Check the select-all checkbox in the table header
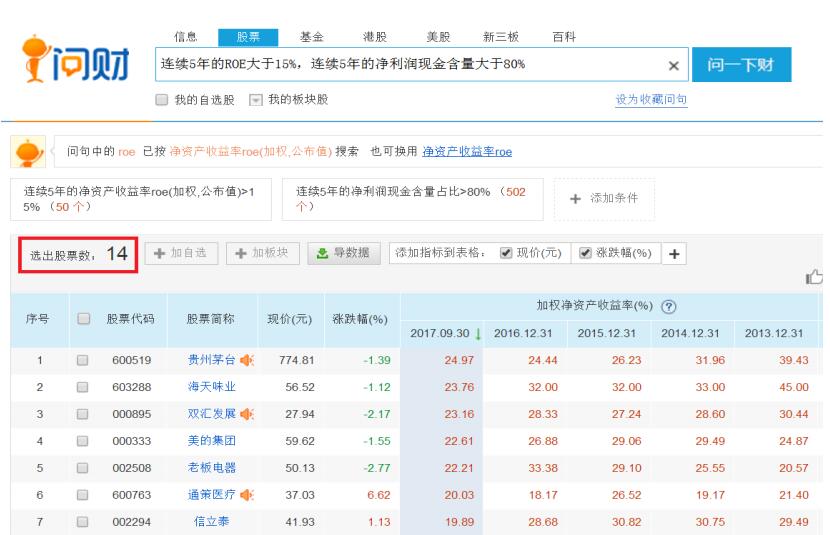This screenshot has width=830, height=535. [83, 319]
